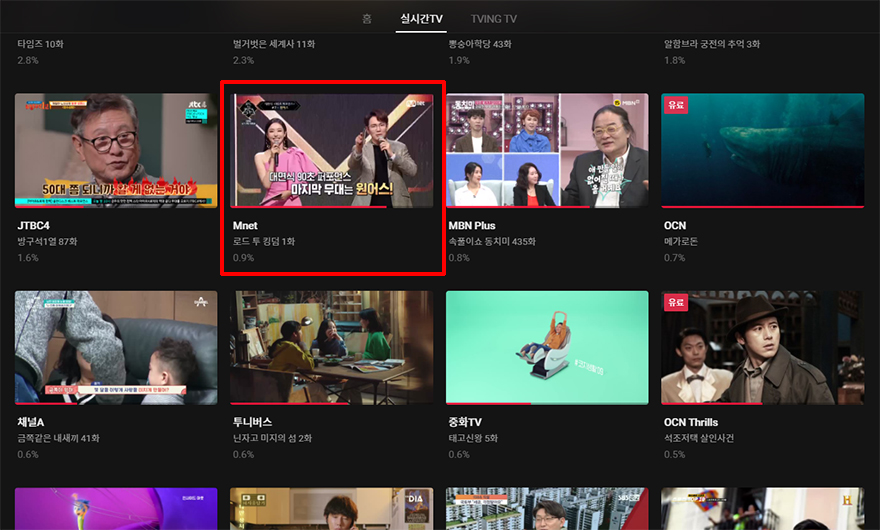
Task: Click the 투니버스 channel name
Action: coord(253,422)
